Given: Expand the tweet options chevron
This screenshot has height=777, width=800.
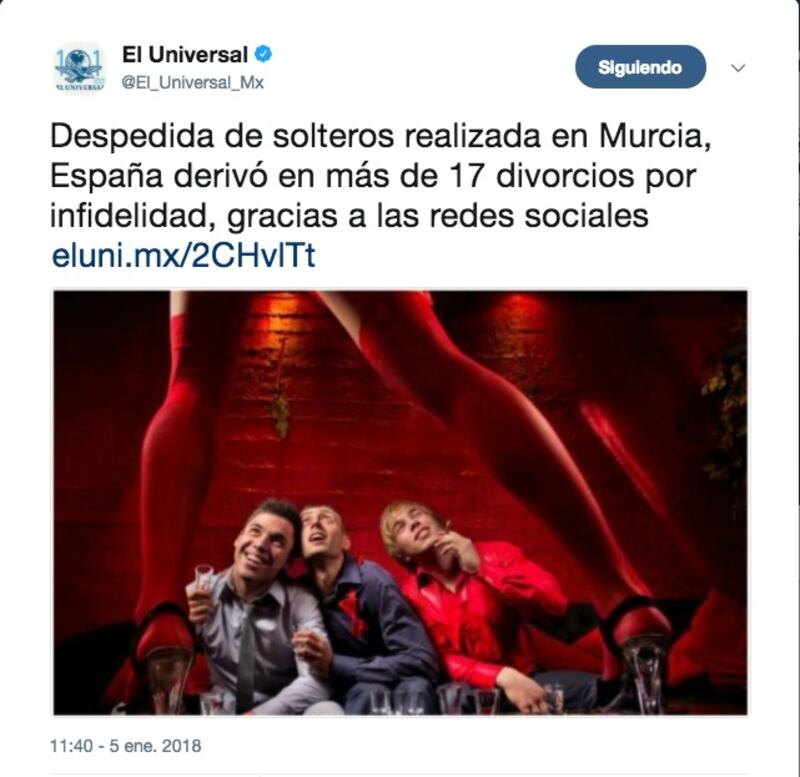Looking at the screenshot, I should coord(738,67).
